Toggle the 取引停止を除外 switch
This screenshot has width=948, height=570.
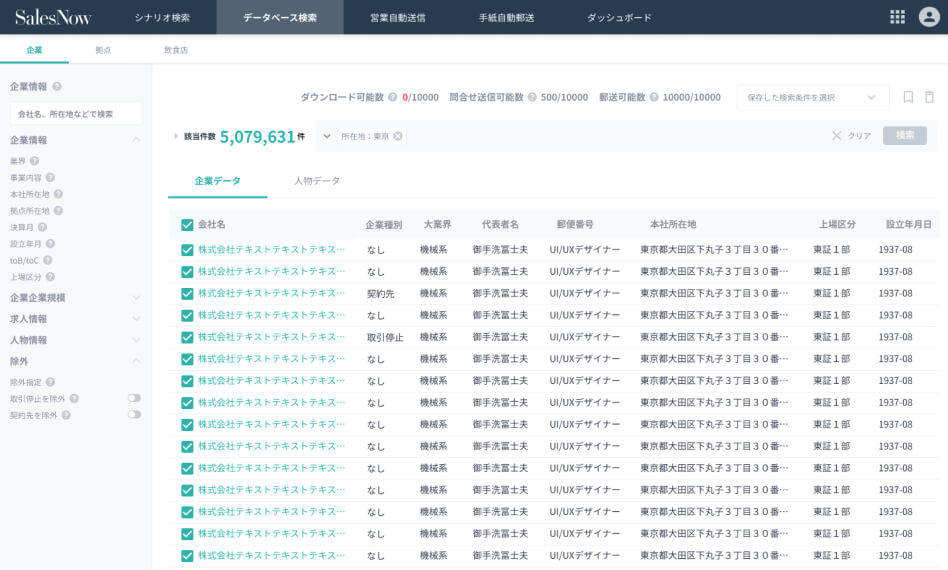tap(134, 398)
